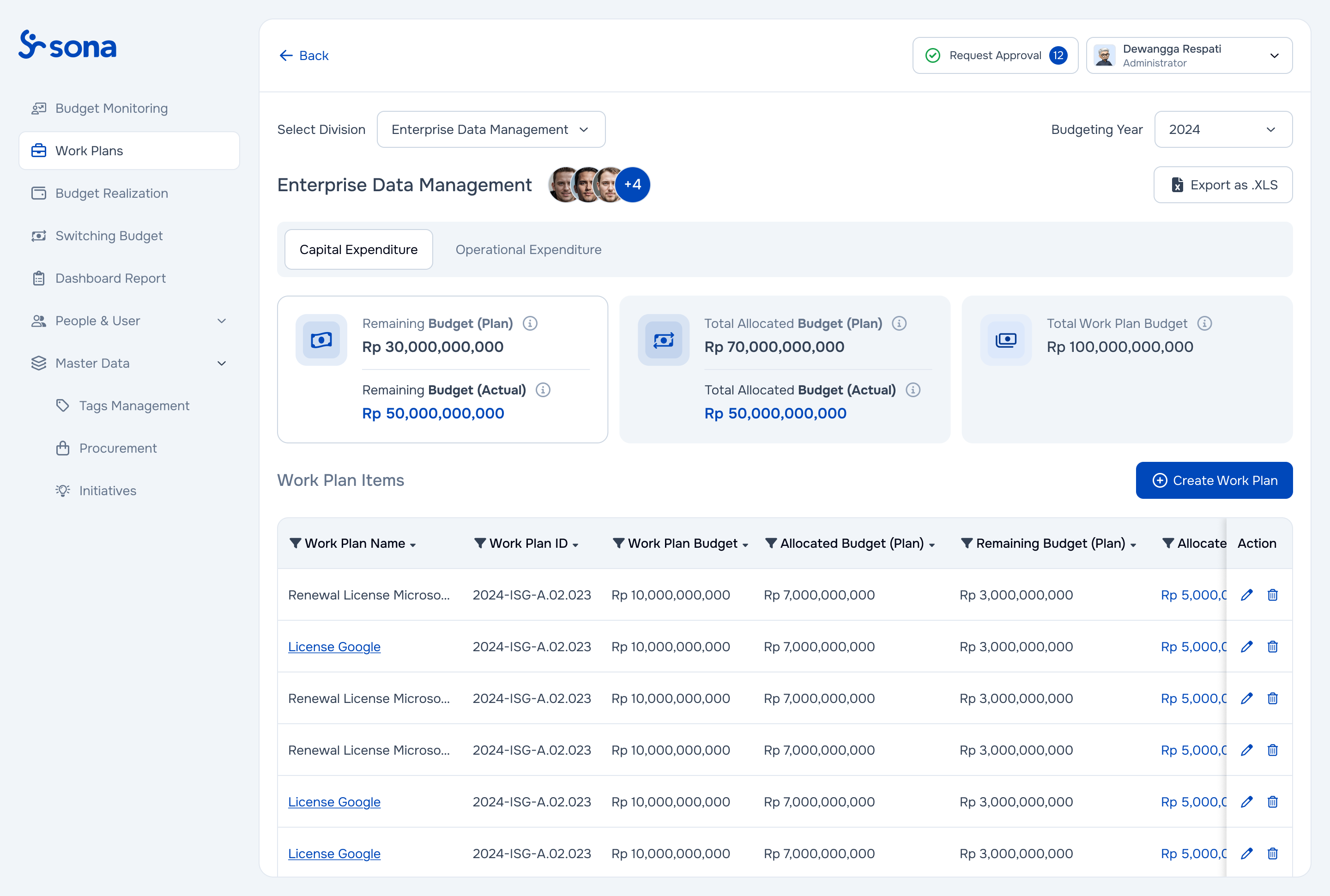Viewport: 1330px width, 896px height.
Task: Delete the third table row's work plan
Action: (x=1272, y=698)
